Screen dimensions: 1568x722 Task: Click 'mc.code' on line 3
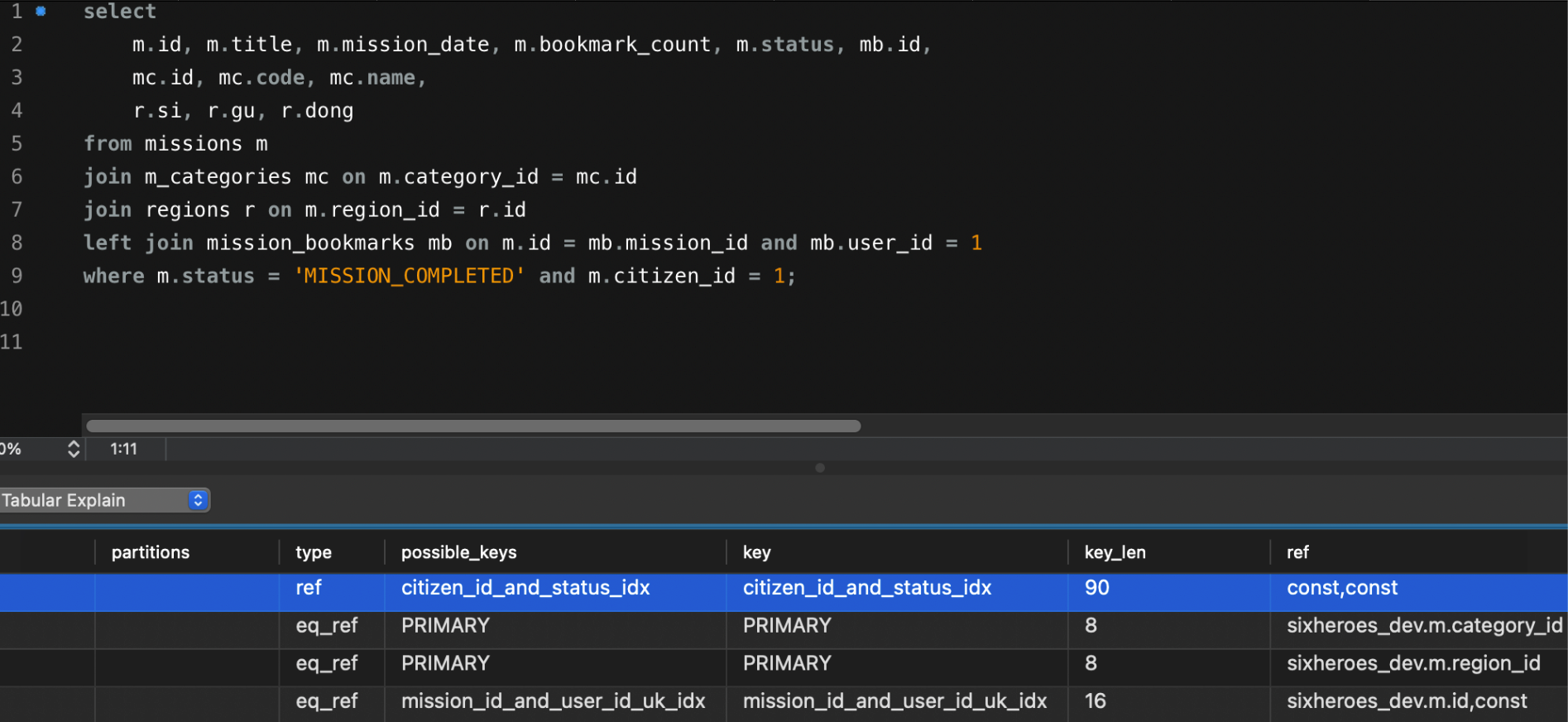pos(261,78)
